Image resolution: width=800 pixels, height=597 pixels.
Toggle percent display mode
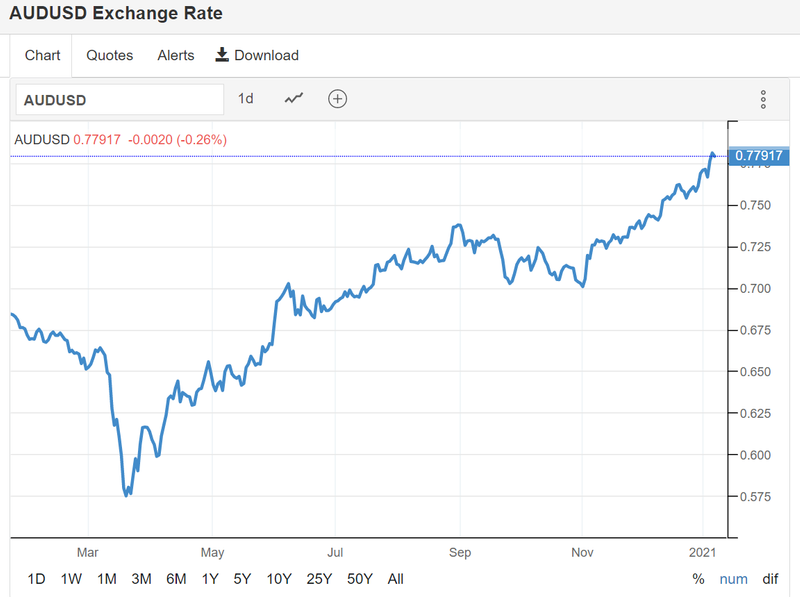click(698, 578)
